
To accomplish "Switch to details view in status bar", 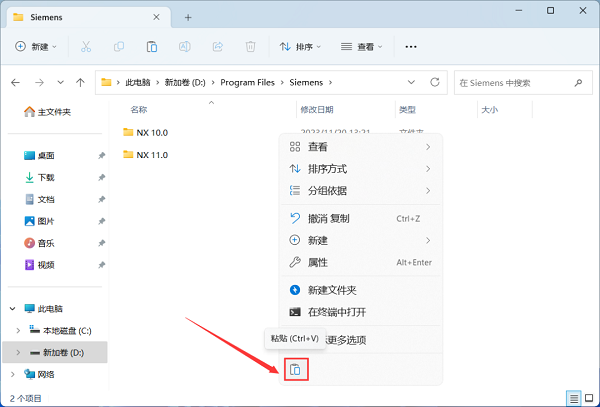I will (x=573, y=398).
